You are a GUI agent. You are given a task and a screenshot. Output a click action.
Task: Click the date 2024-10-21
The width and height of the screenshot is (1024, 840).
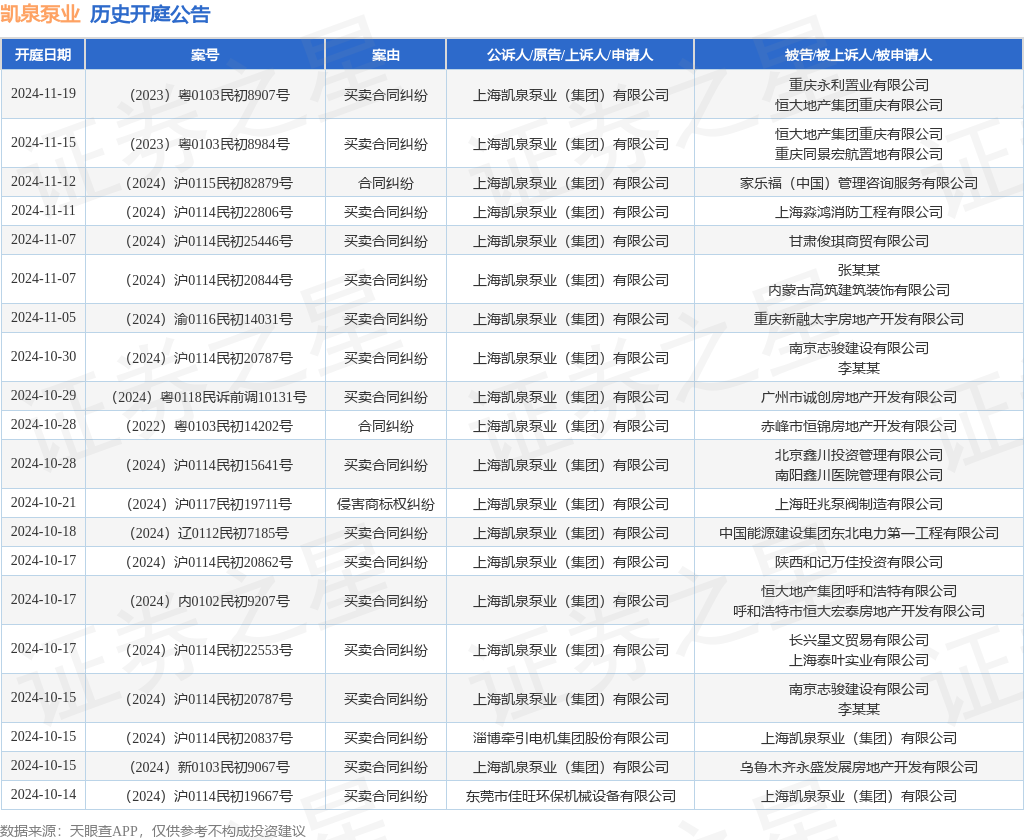(x=43, y=502)
